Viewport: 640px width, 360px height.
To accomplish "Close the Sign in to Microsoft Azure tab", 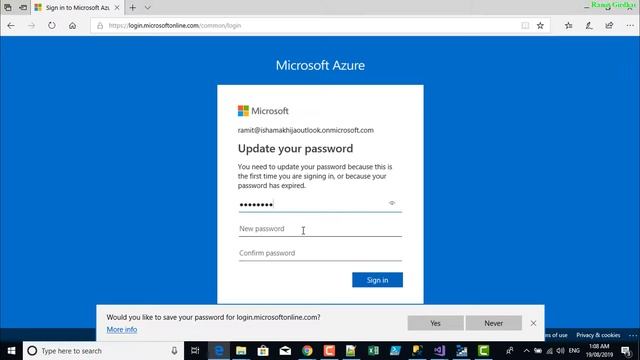I will pyautogui.click(x=117, y=7).
